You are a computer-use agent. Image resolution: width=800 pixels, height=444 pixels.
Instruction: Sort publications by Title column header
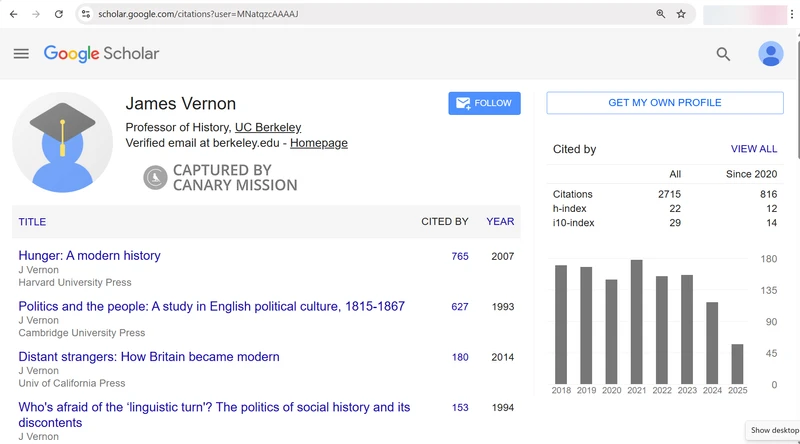tap(32, 222)
